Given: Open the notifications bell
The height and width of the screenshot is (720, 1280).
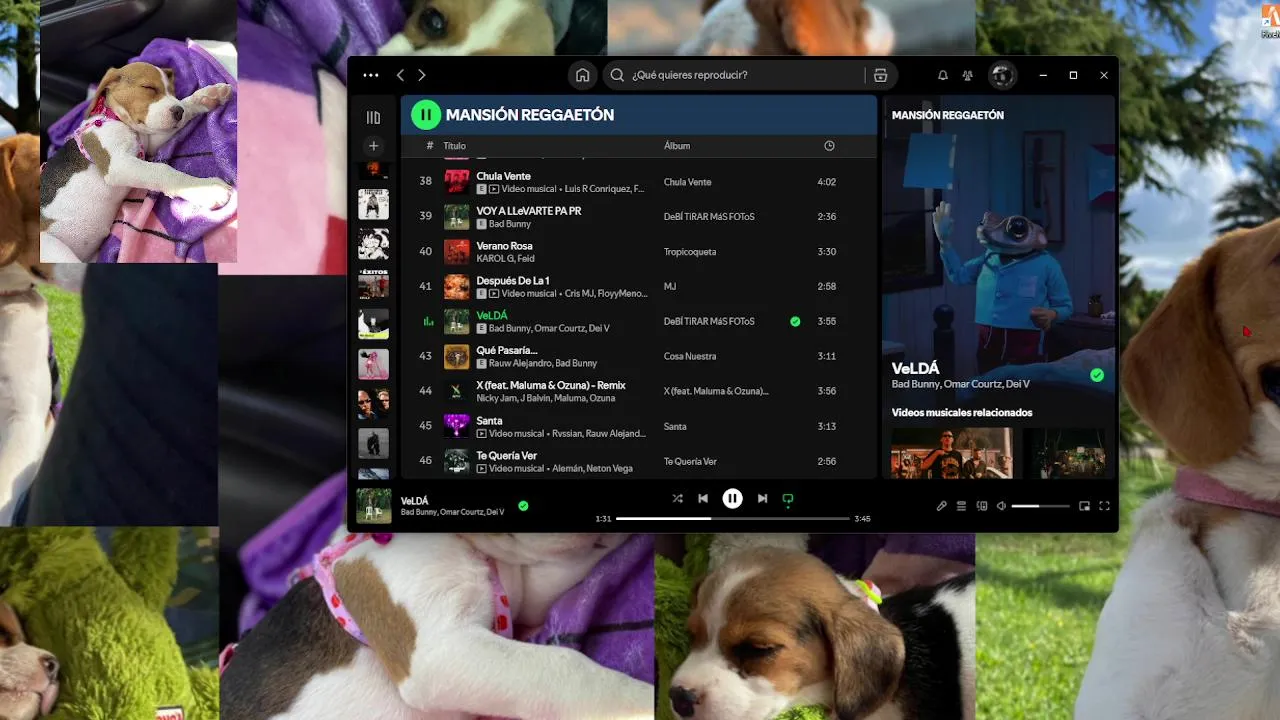Looking at the screenshot, I should [x=942, y=75].
